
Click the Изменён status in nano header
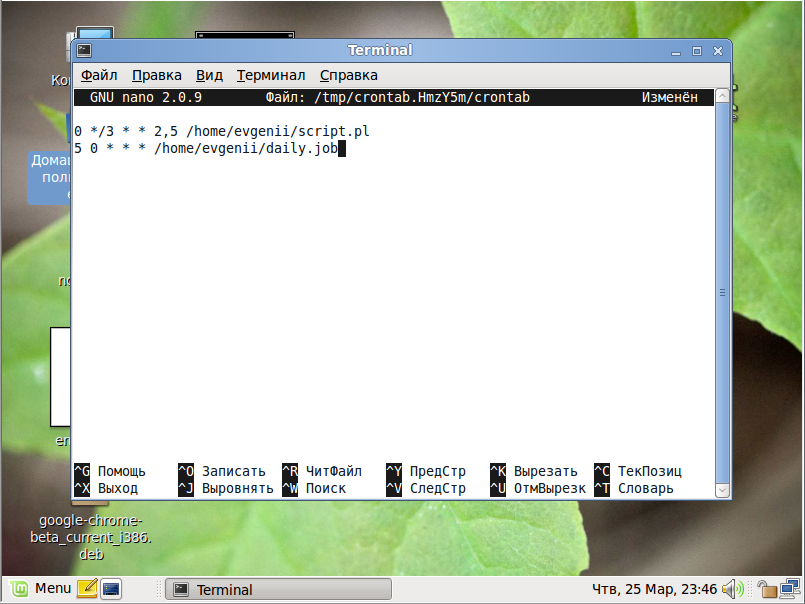[669, 97]
